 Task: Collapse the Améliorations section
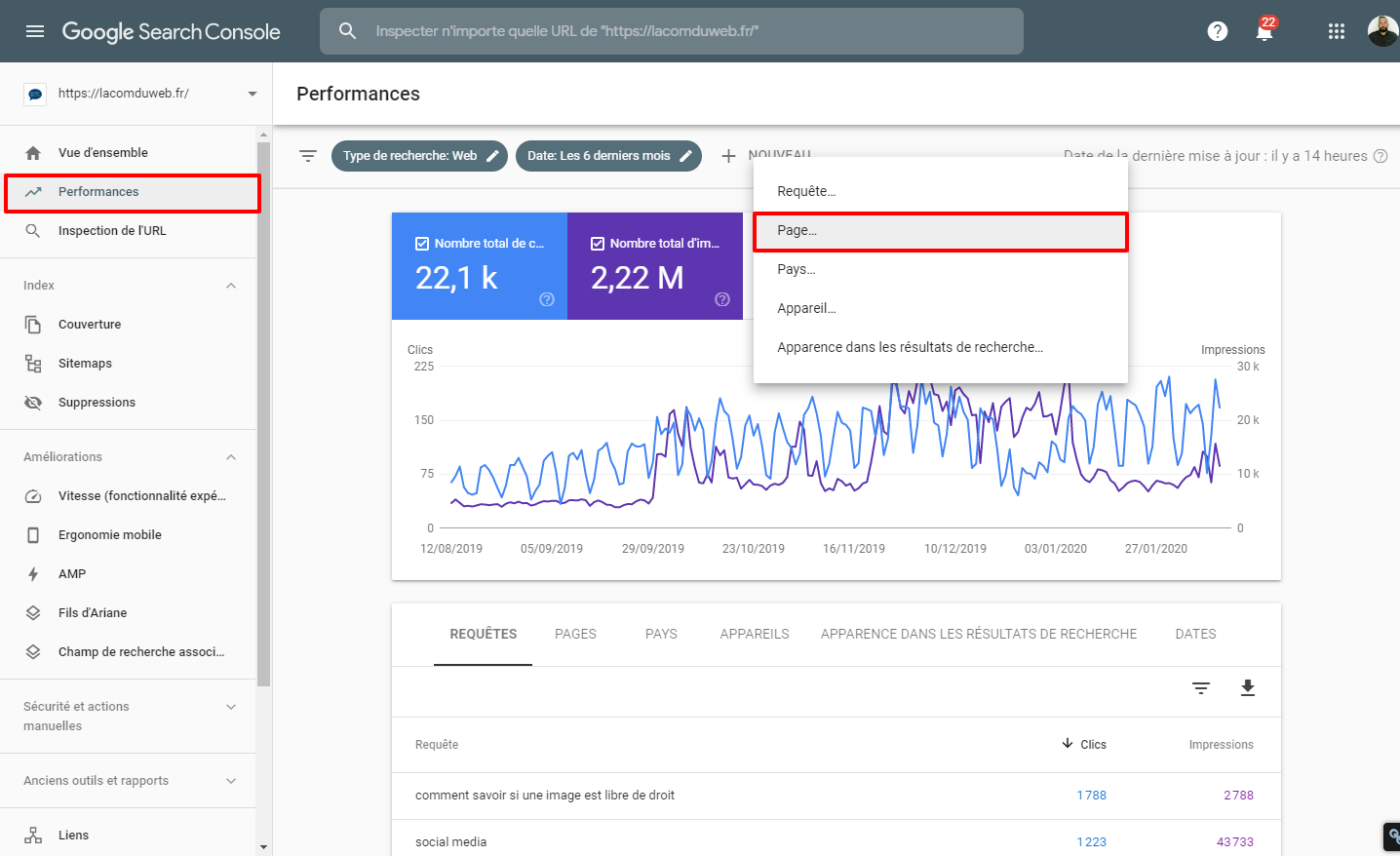(x=231, y=457)
